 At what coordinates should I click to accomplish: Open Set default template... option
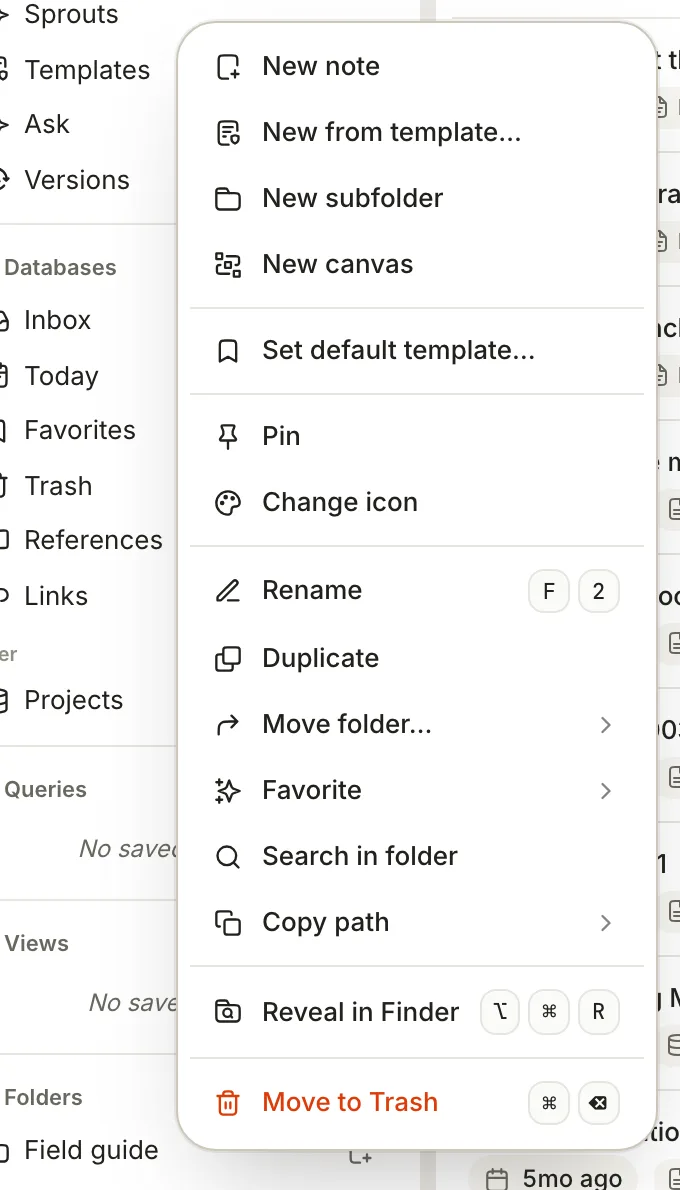click(417, 351)
